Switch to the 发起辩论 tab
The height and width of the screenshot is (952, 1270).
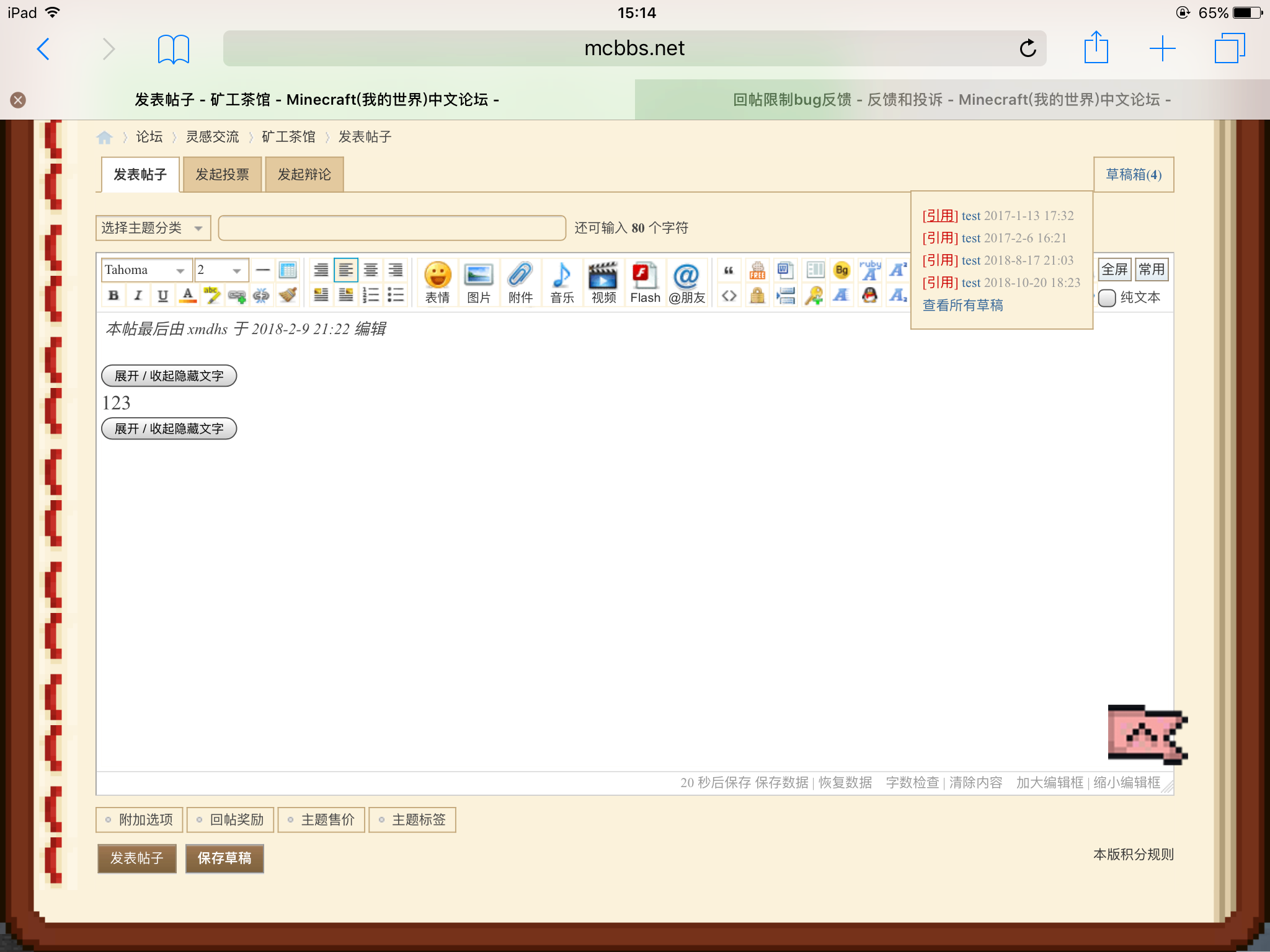(x=304, y=175)
